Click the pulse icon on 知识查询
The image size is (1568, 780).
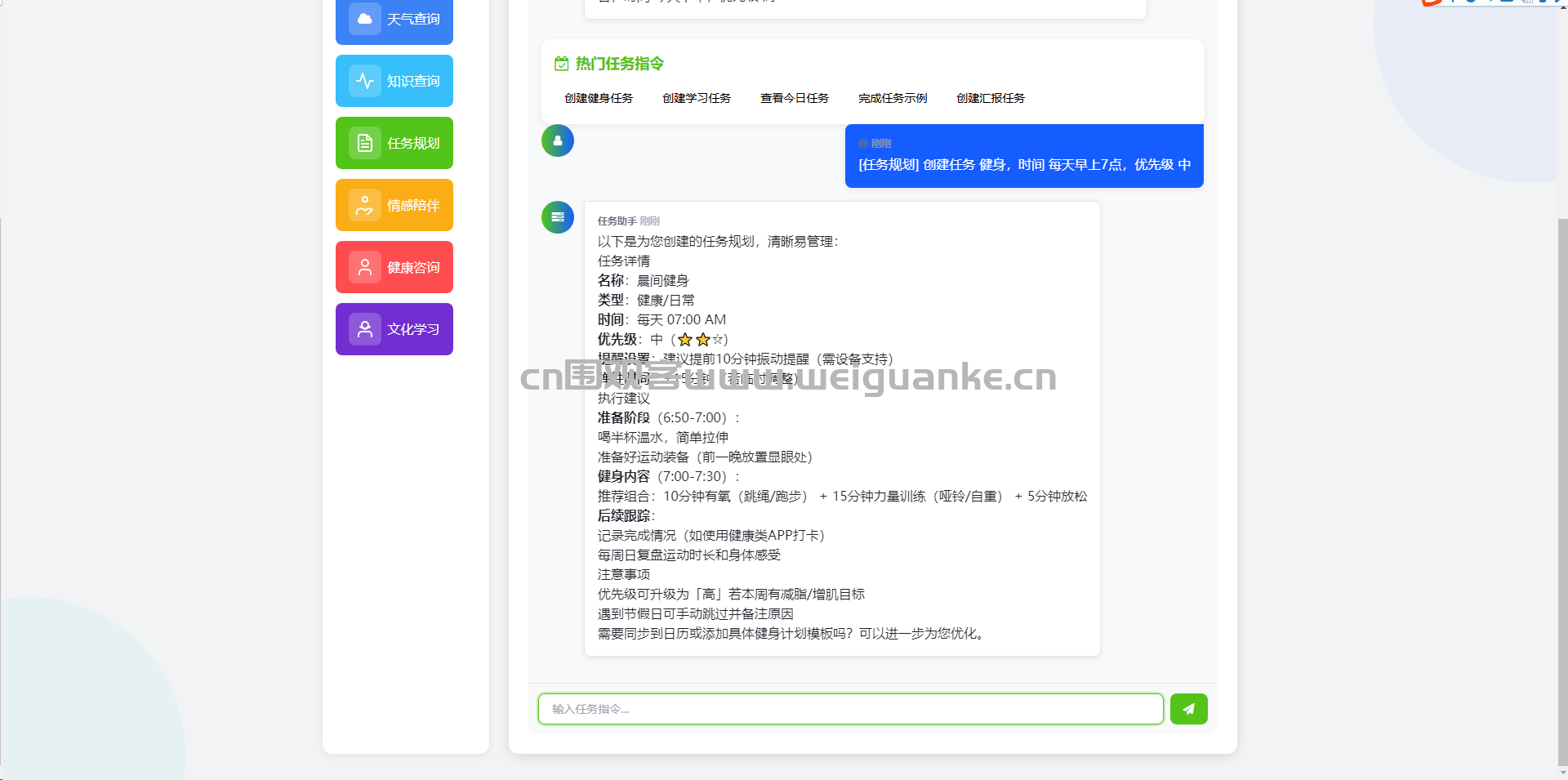pyautogui.click(x=365, y=81)
